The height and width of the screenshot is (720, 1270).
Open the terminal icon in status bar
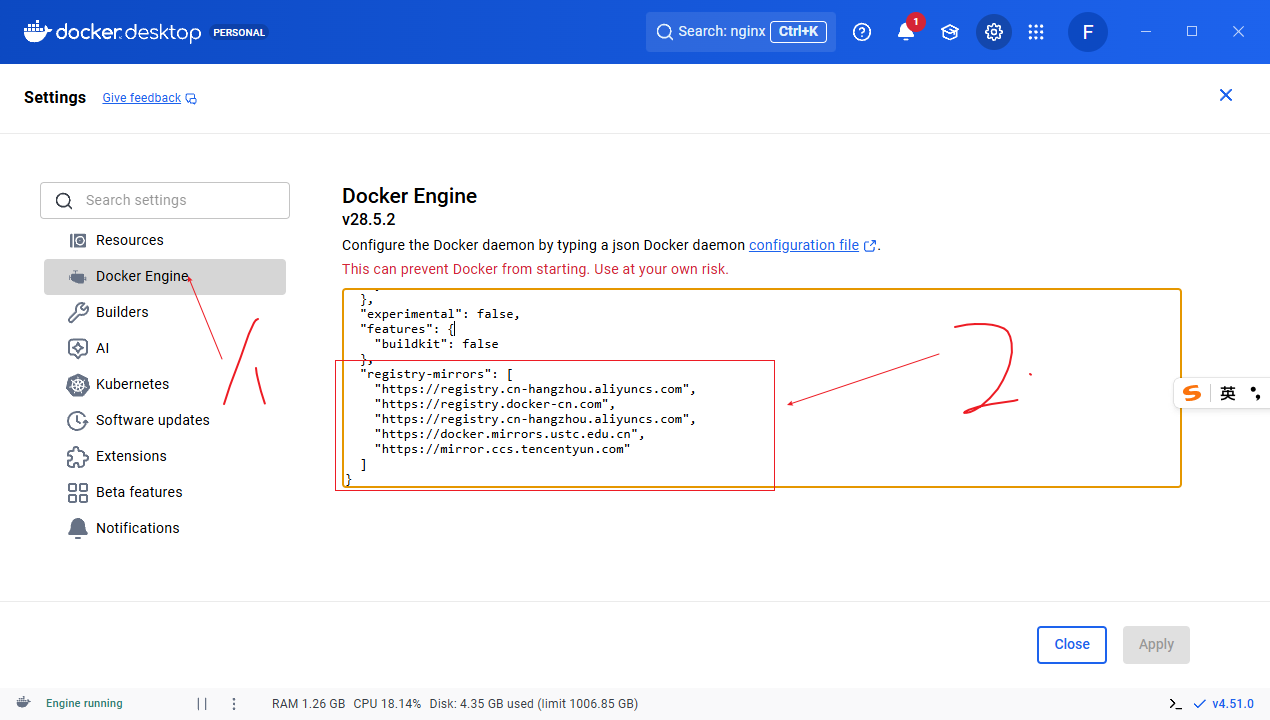pyautogui.click(x=1176, y=703)
